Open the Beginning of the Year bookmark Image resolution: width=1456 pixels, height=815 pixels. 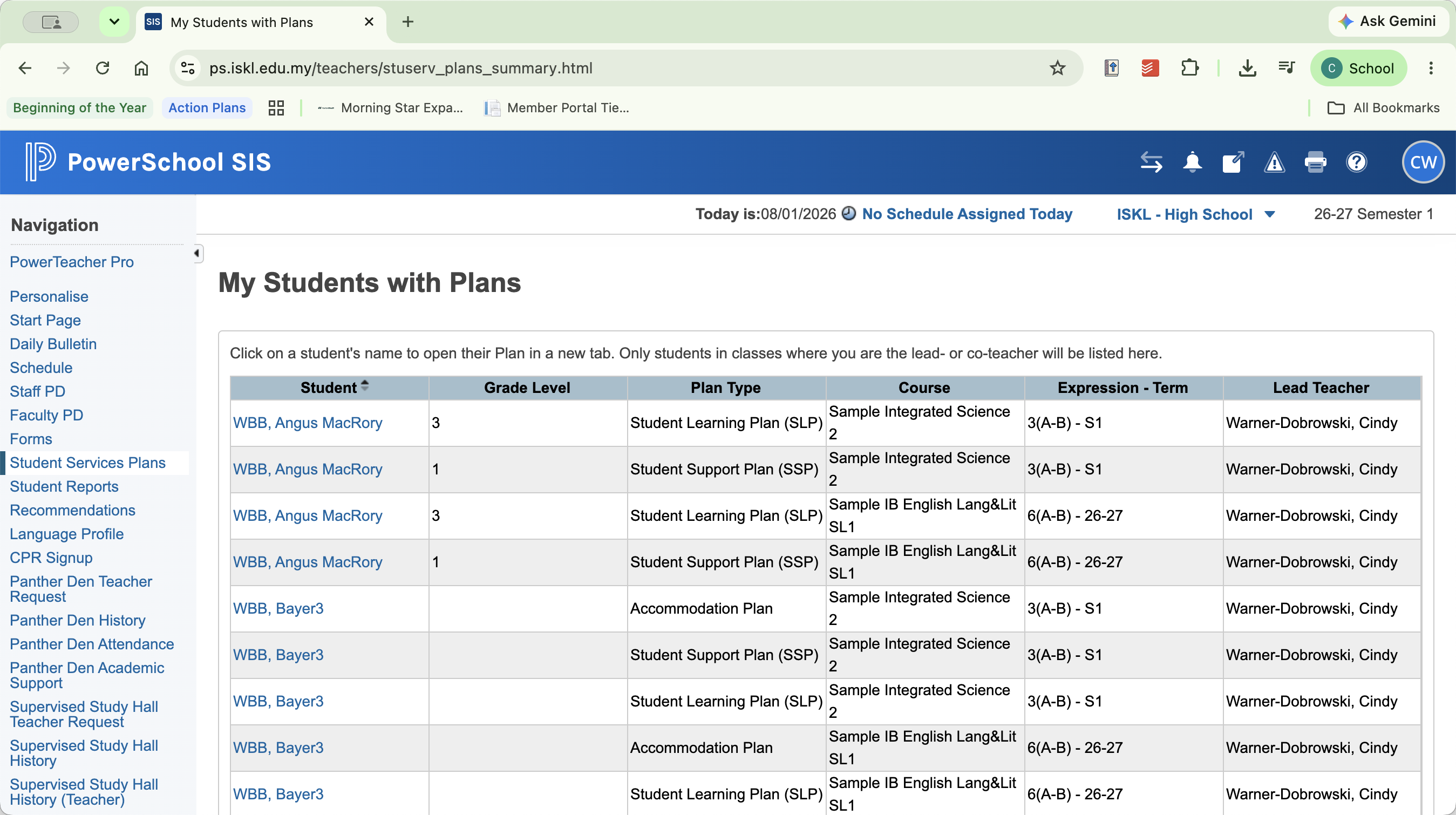(80, 108)
